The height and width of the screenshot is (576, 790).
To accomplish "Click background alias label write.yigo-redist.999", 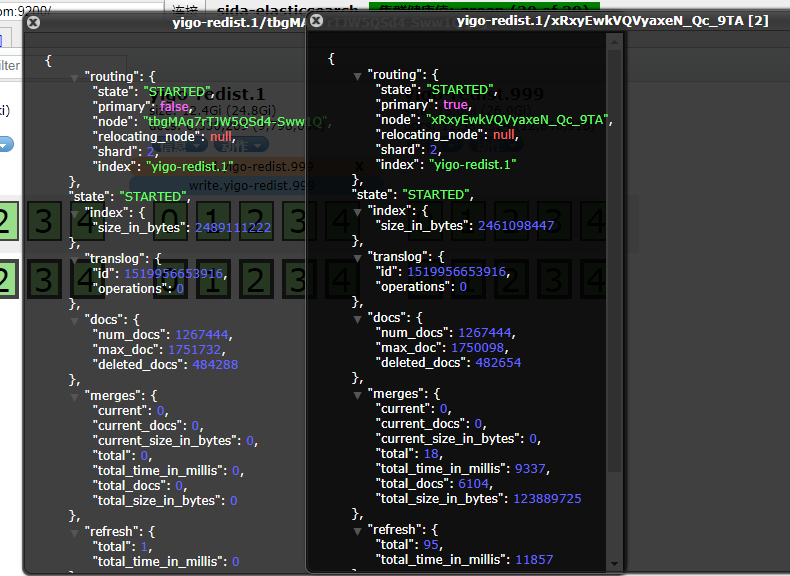I will pos(251,185).
